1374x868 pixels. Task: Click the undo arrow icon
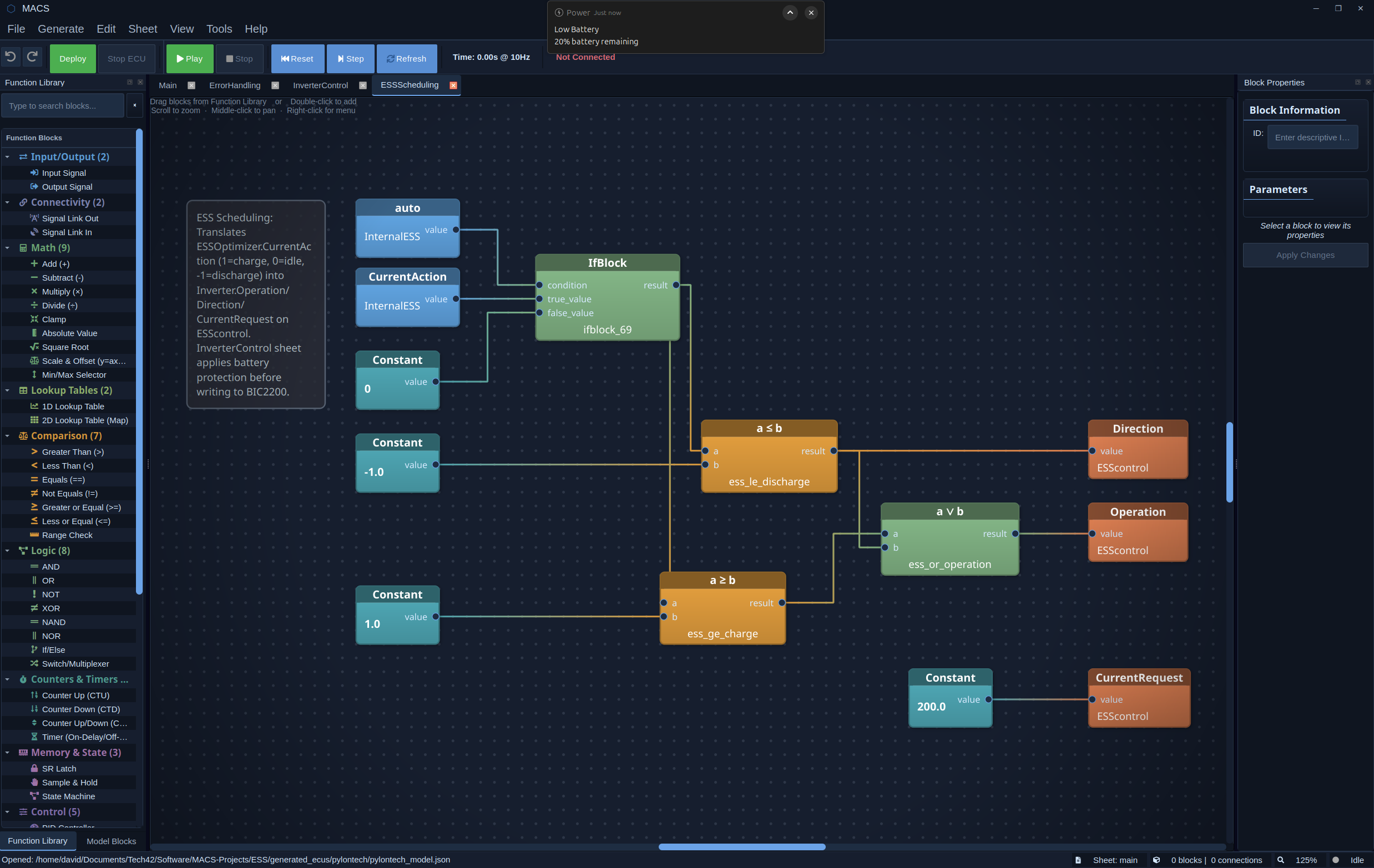point(11,57)
